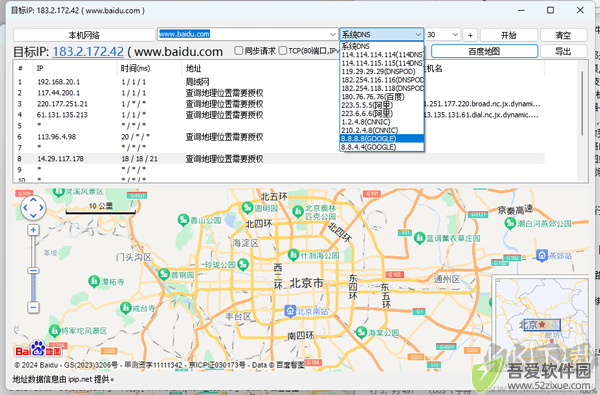600x395 pixels.
Task: Select 210.2.4.8(CNNIC) DNS option
Action: 382,131
